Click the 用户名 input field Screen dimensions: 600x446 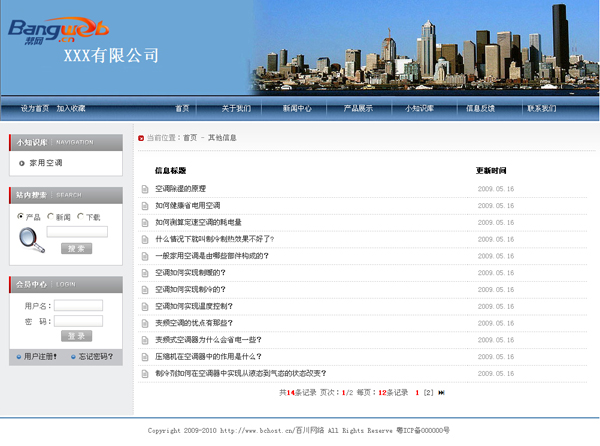(x=78, y=306)
